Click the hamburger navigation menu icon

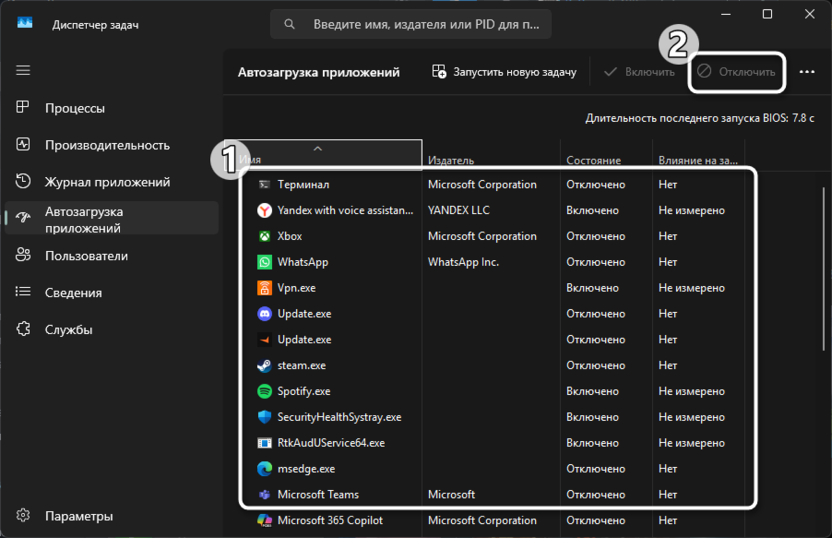pyautogui.click(x=23, y=71)
